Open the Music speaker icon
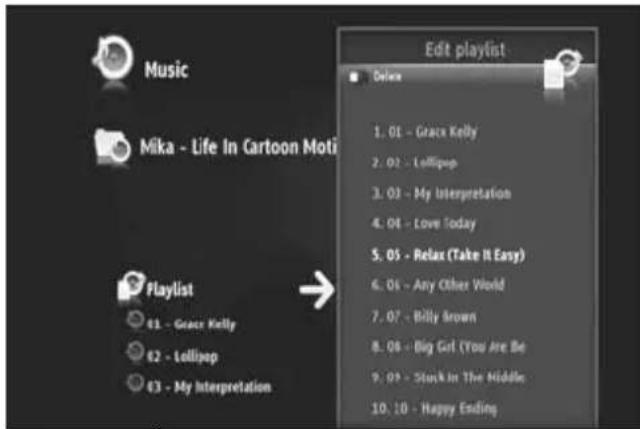The image size is (640, 429). click(x=113, y=58)
